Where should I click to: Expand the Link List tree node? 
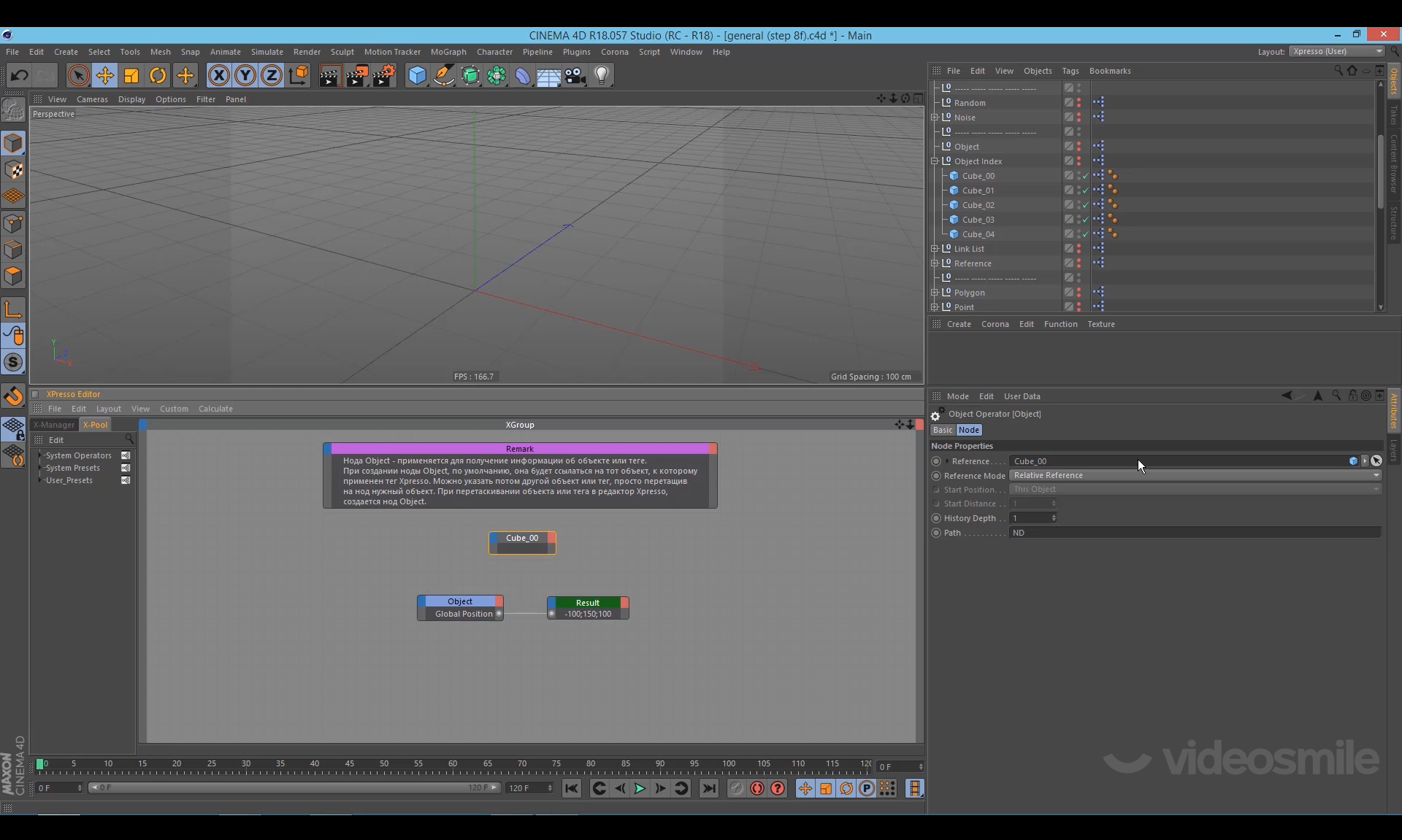[935, 249]
